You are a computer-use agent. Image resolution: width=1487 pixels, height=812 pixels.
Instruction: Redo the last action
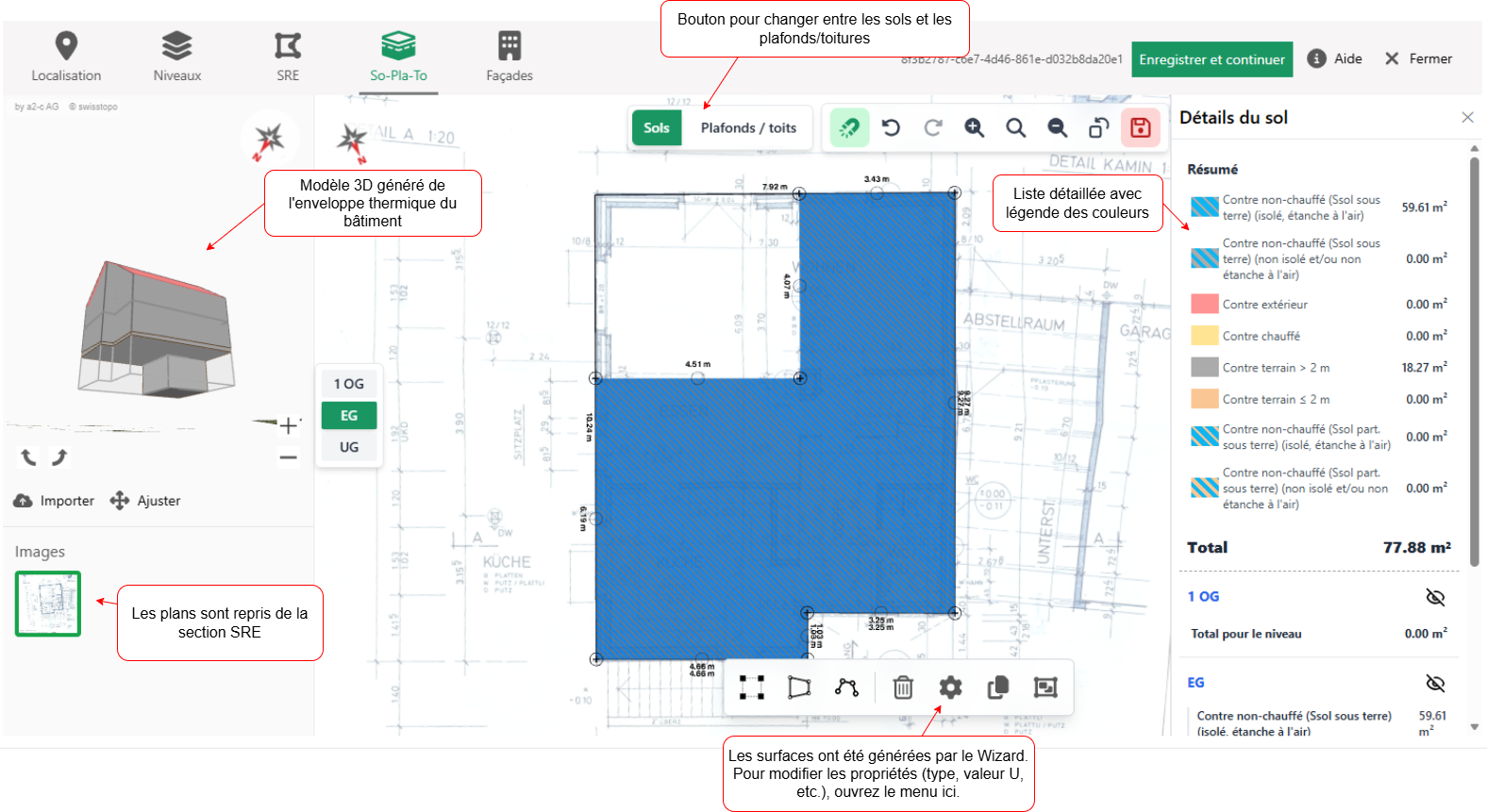coord(933,127)
